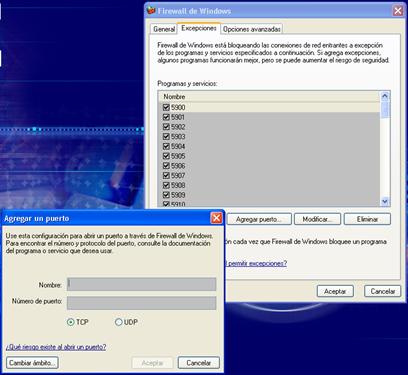The image size is (408, 375).
Task: Click the list scroll down arrow
Action: (385, 201)
